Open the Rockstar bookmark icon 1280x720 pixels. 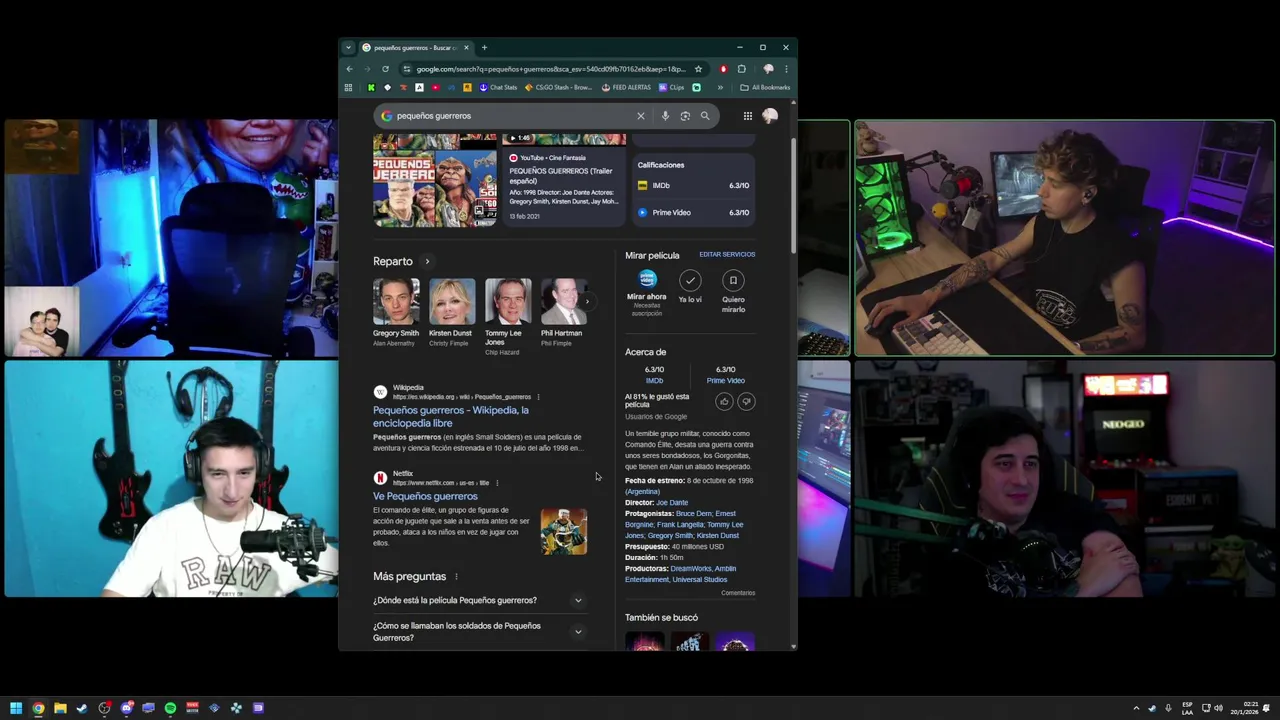click(x=467, y=87)
